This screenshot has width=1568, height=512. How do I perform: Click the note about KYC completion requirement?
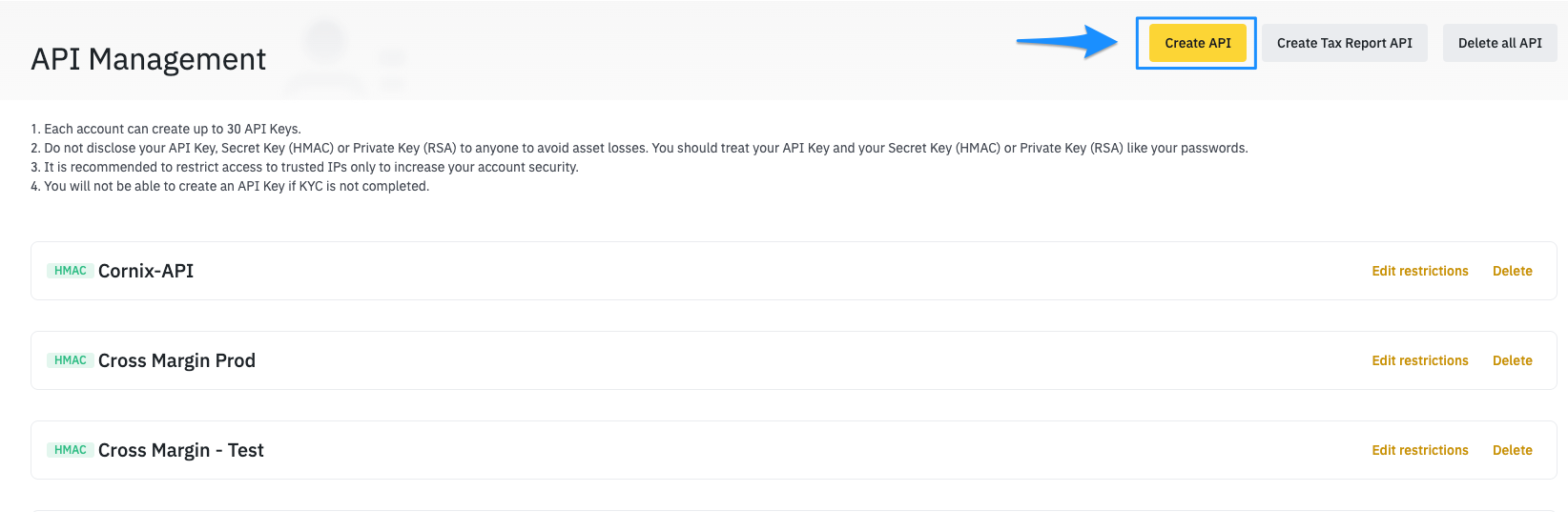230,186
